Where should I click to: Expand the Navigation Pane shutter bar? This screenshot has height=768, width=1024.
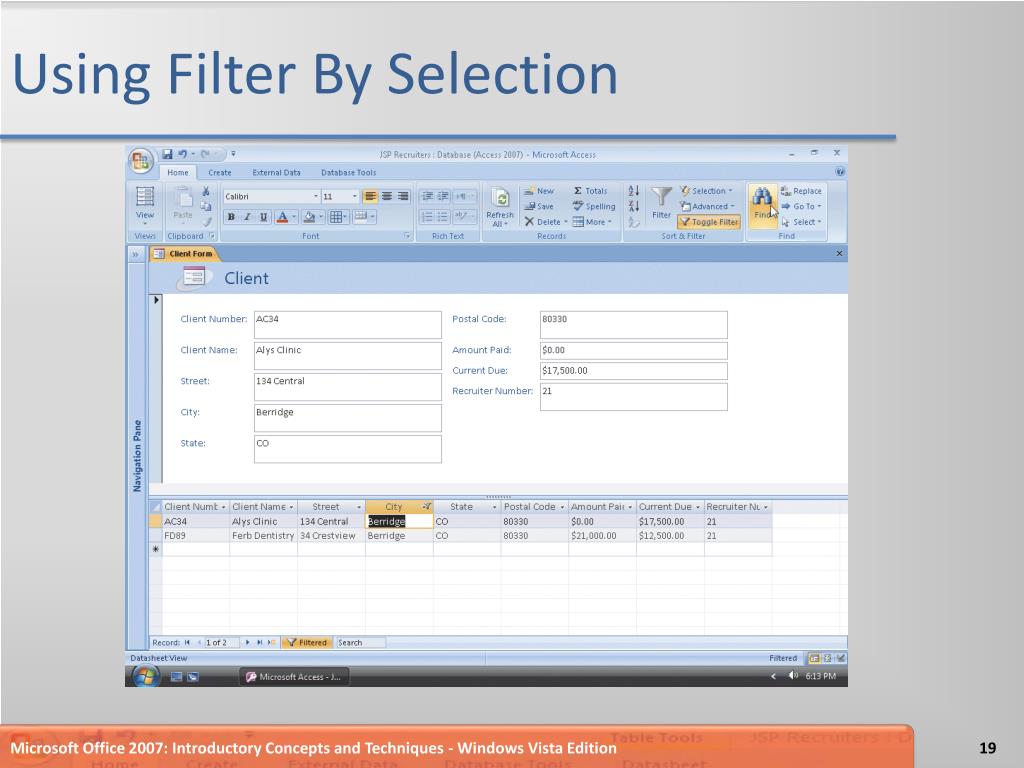(136, 254)
